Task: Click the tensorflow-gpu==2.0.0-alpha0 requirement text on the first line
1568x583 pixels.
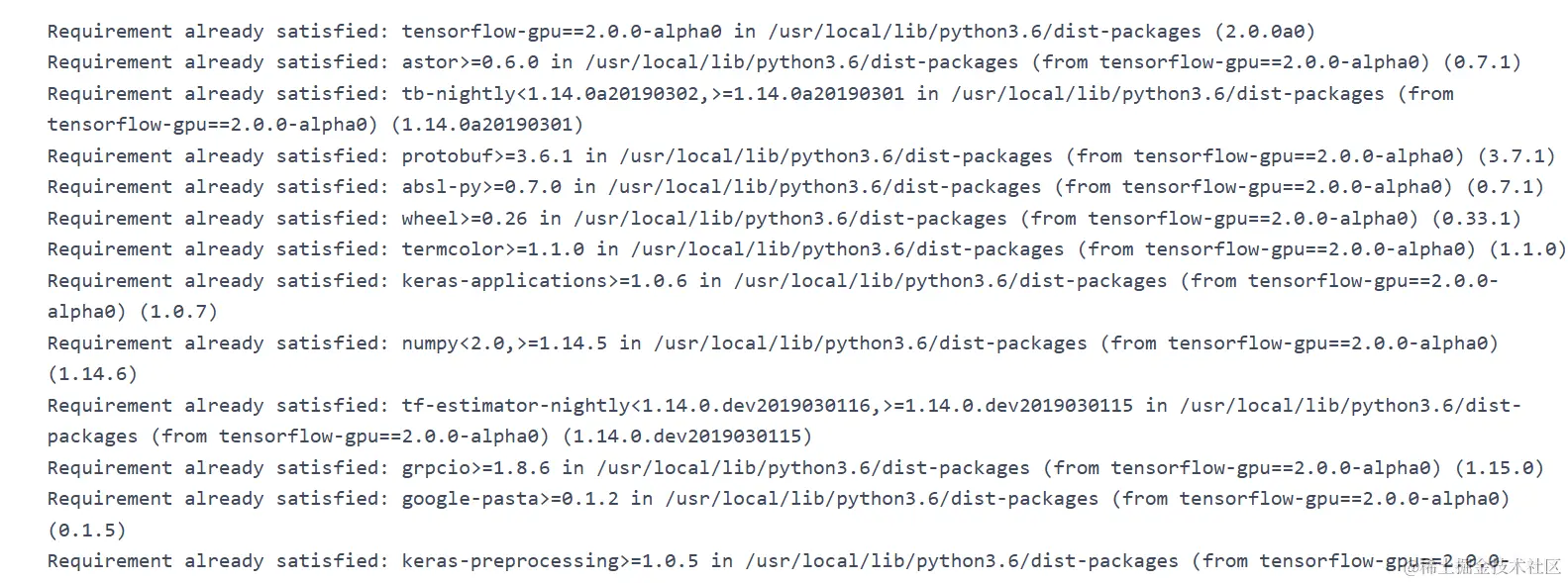Action: point(562,32)
